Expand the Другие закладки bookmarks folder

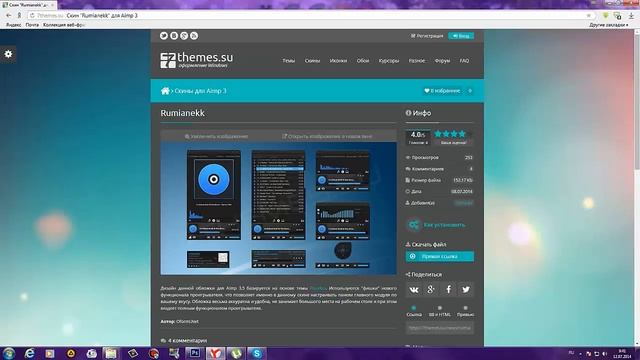click(x=609, y=25)
